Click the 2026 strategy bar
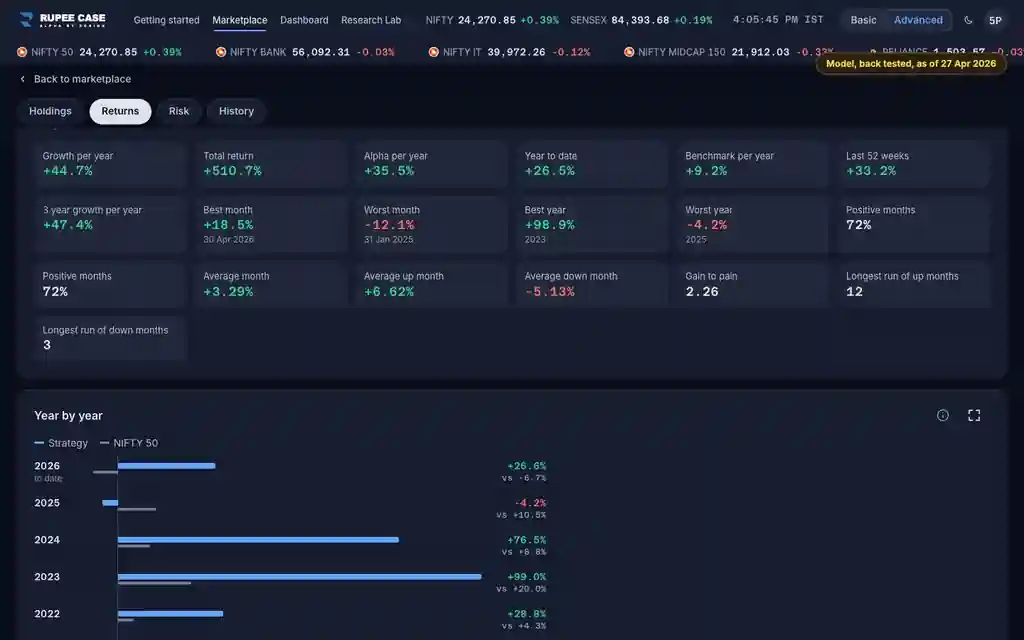This screenshot has height=640, width=1024. tap(167, 466)
